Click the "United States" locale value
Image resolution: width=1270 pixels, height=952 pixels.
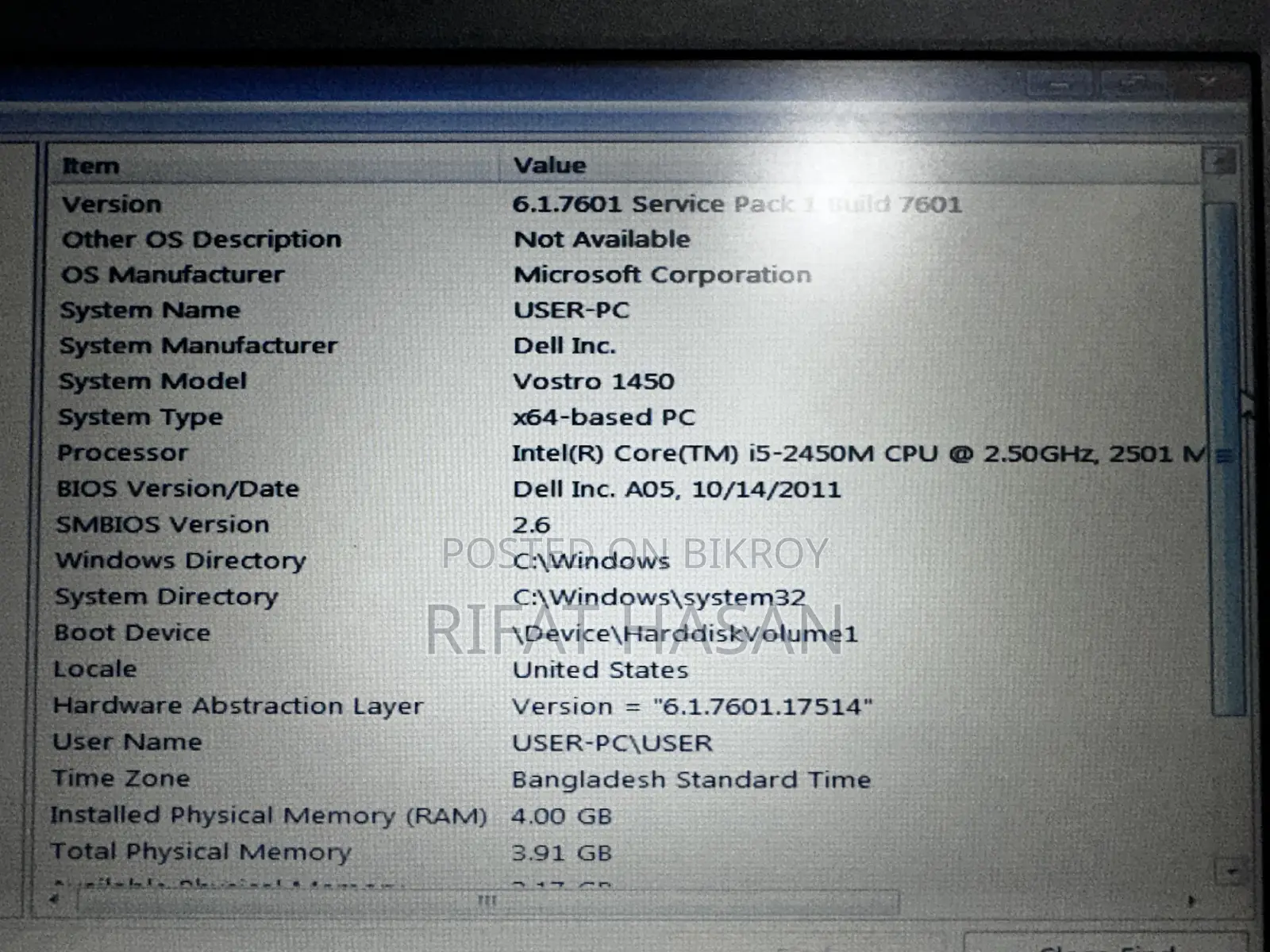600,670
